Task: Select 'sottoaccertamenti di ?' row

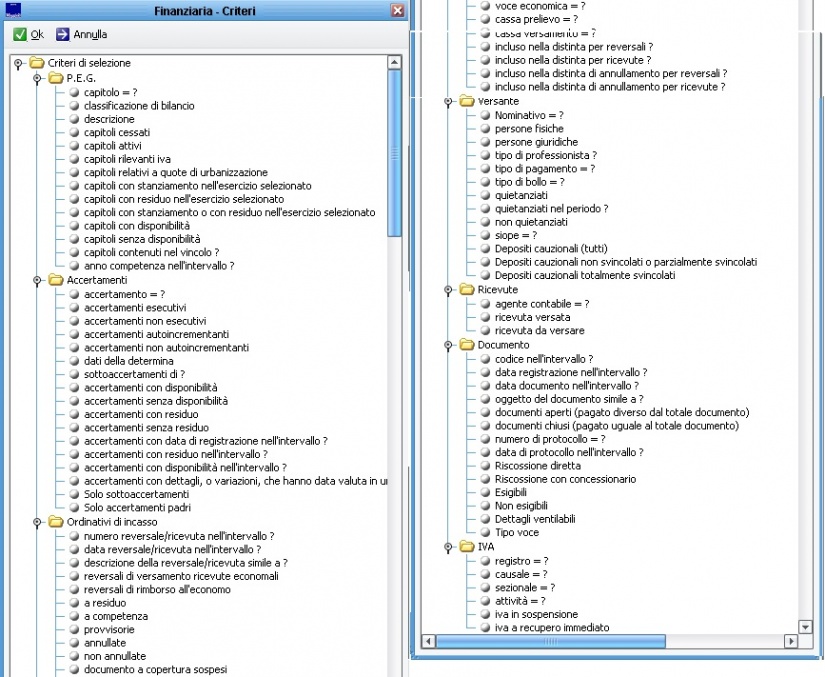Action: pos(135,375)
